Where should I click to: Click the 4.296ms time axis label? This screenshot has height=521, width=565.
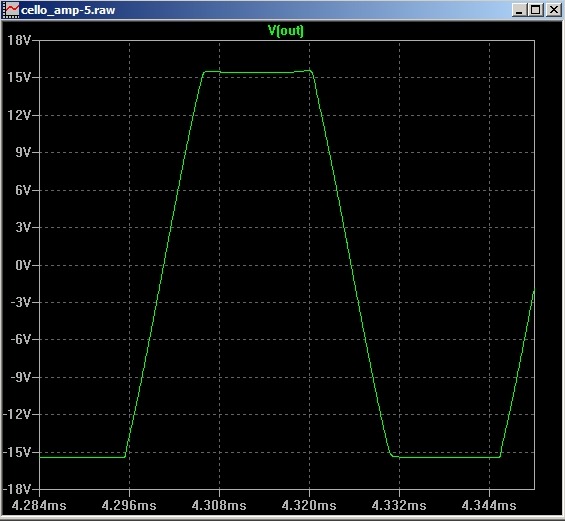(x=129, y=505)
